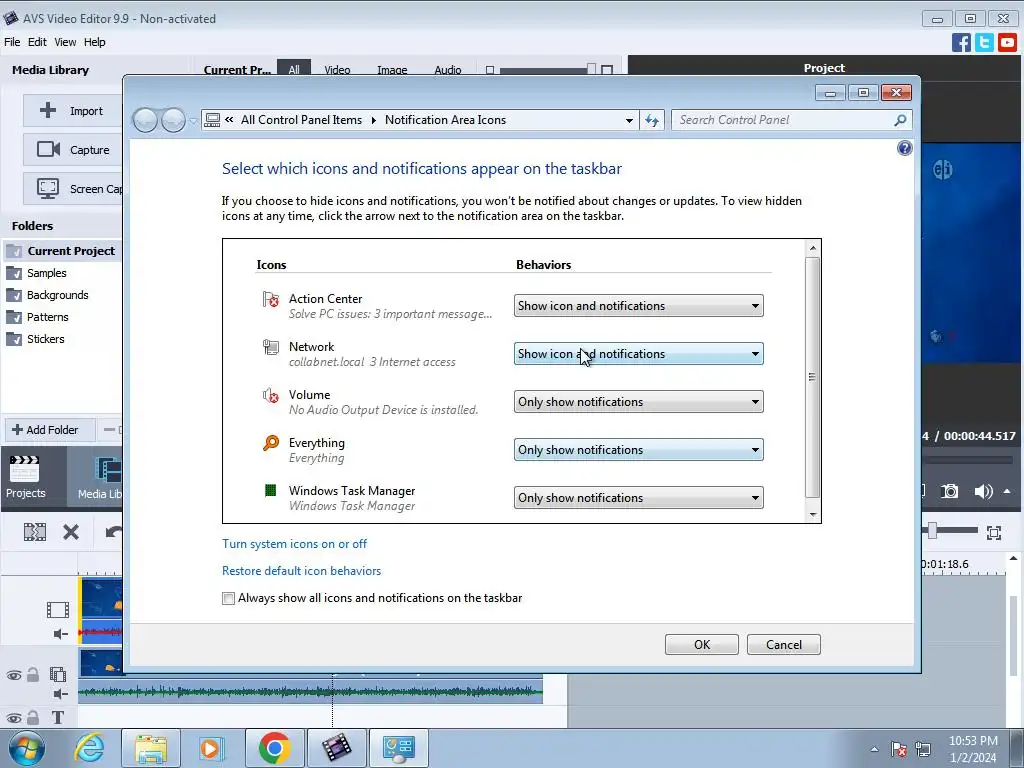Click the timeline delete X icon
1024x768 pixels.
(71, 532)
